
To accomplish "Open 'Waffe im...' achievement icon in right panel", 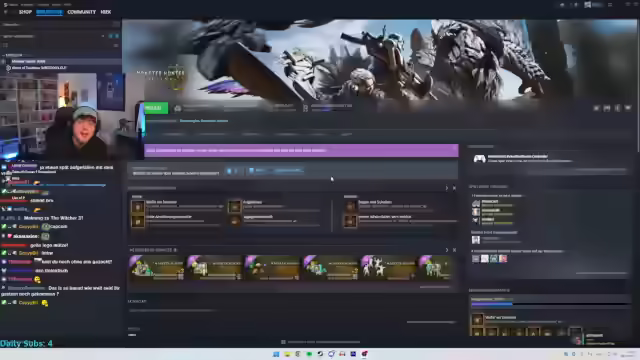I will click(x=477, y=319).
